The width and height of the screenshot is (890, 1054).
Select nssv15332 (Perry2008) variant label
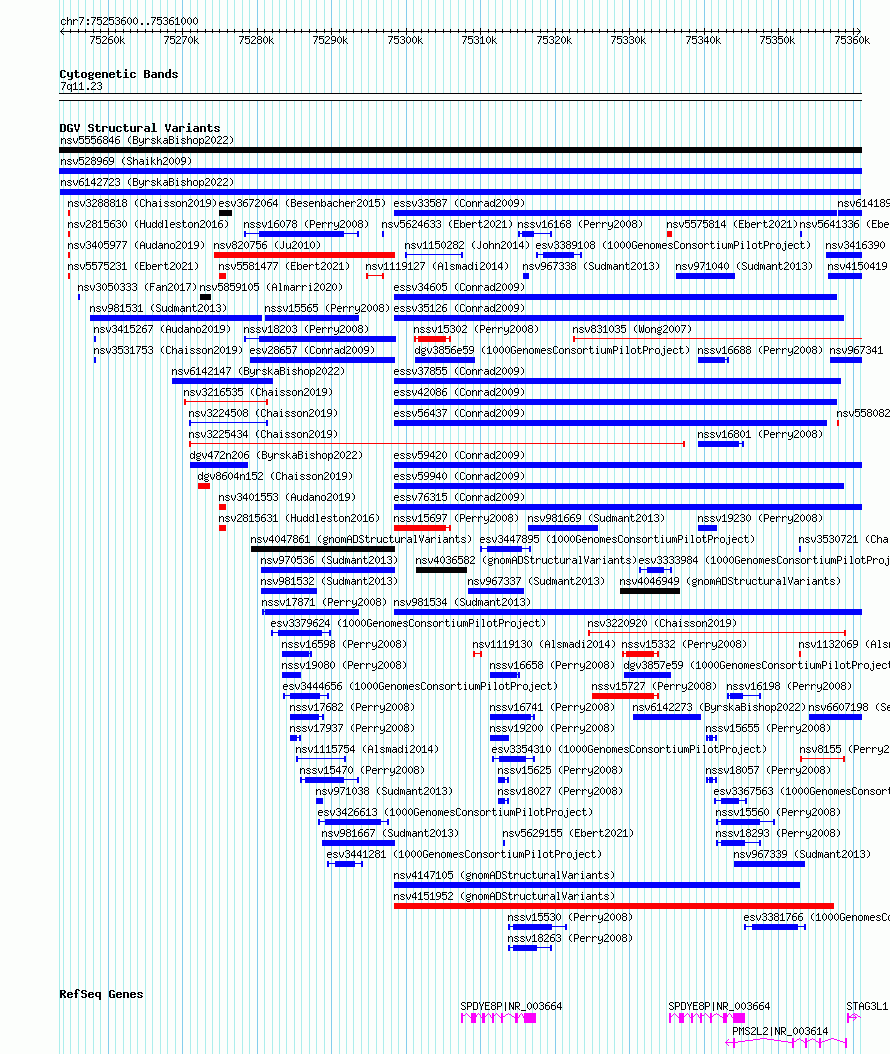[684, 644]
